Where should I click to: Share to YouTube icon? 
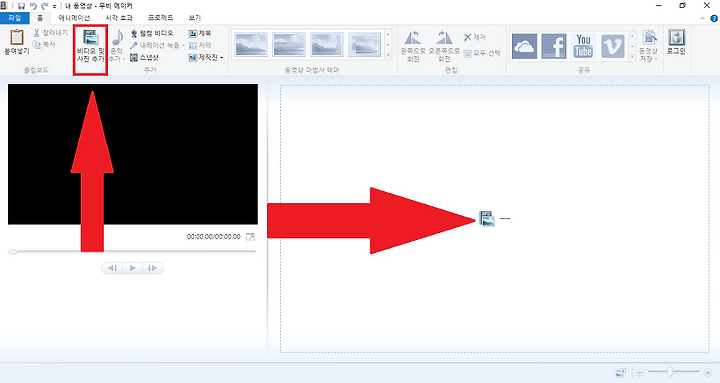click(583, 45)
